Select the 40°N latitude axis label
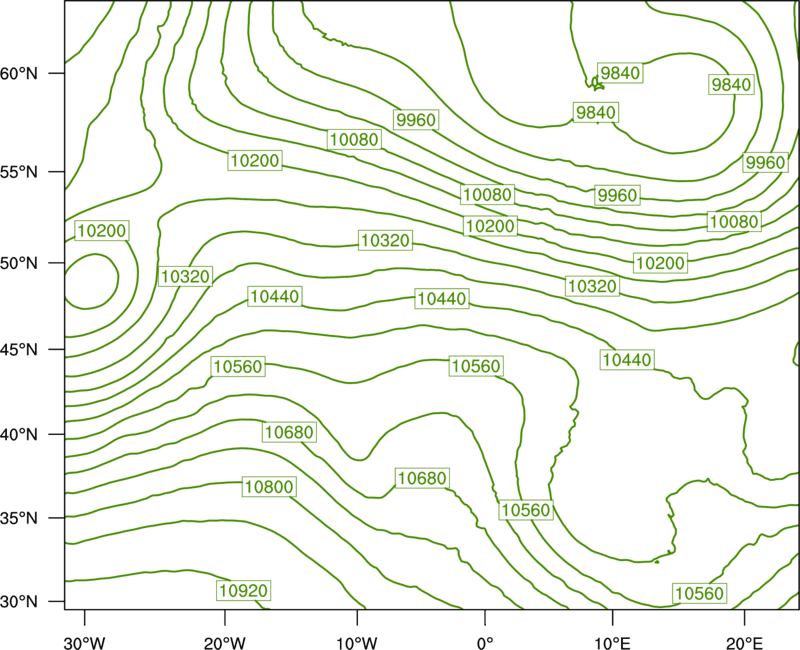 [x=19, y=435]
